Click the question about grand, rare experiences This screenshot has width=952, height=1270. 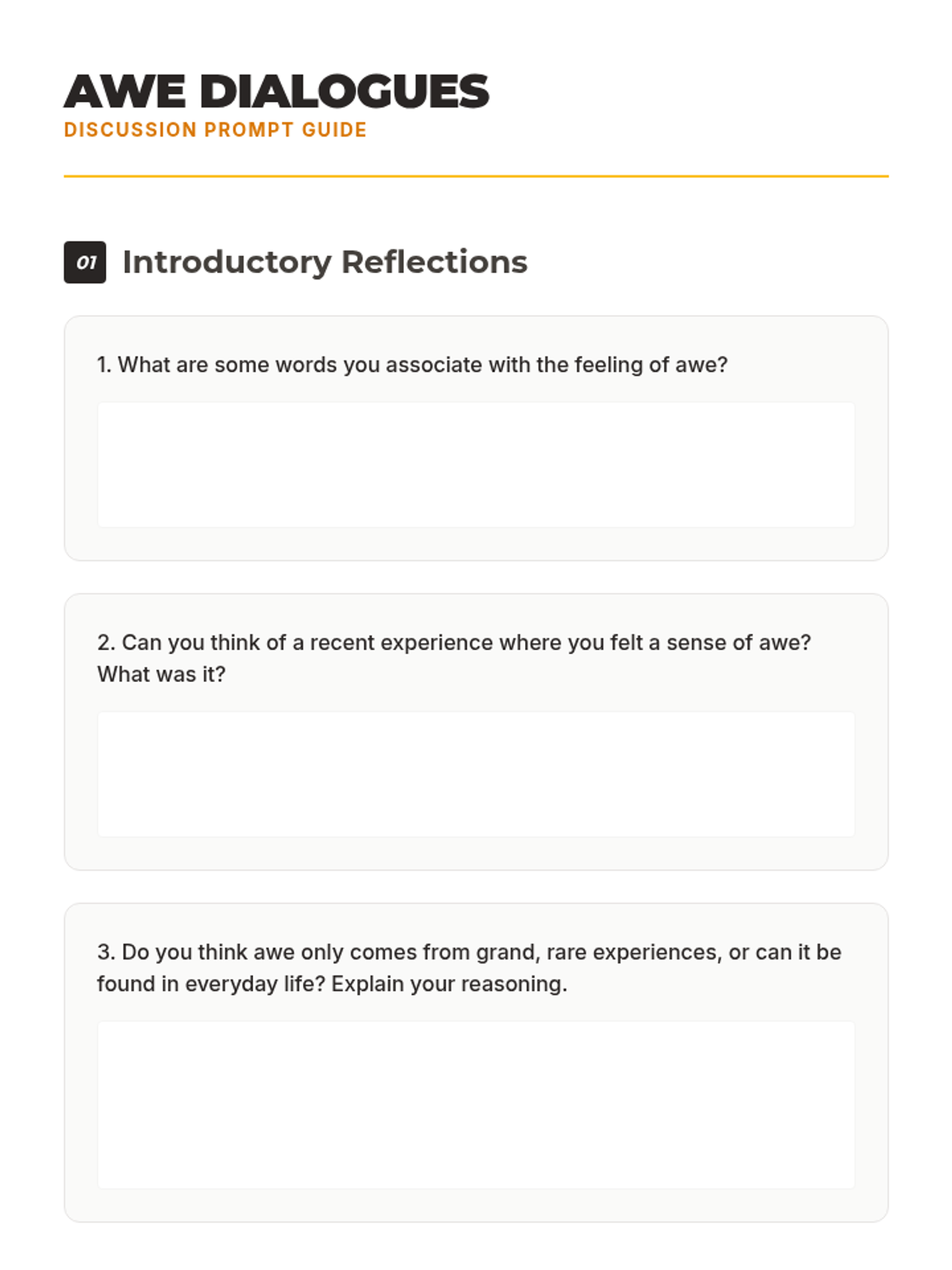(x=469, y=968)
